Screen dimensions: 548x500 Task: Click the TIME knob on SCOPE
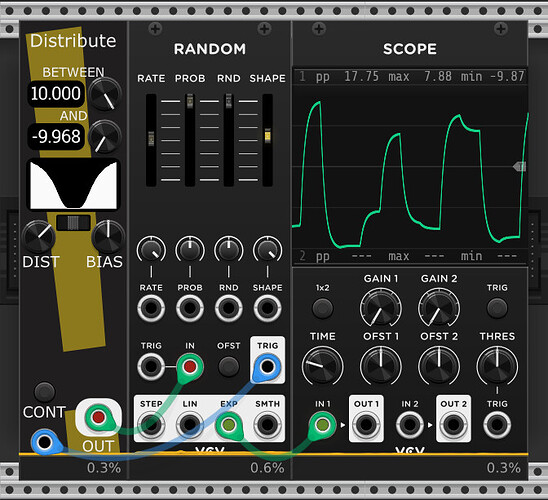[x=322, y=366]
